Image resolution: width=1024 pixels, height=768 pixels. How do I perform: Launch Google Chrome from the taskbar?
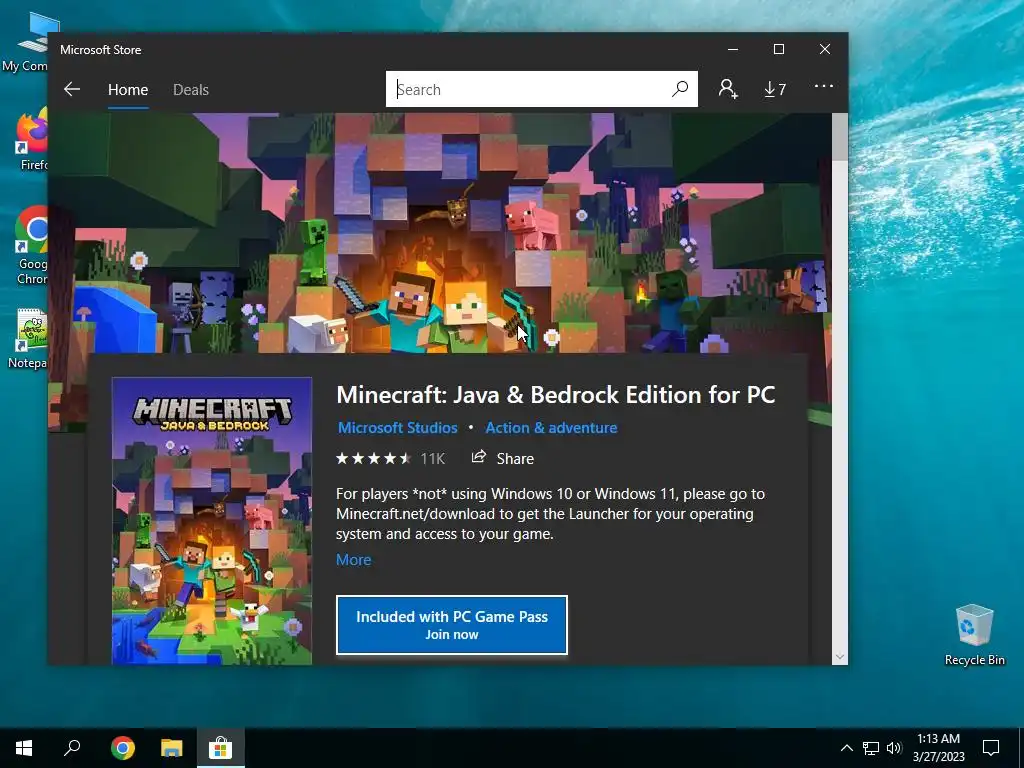point(123,748)
